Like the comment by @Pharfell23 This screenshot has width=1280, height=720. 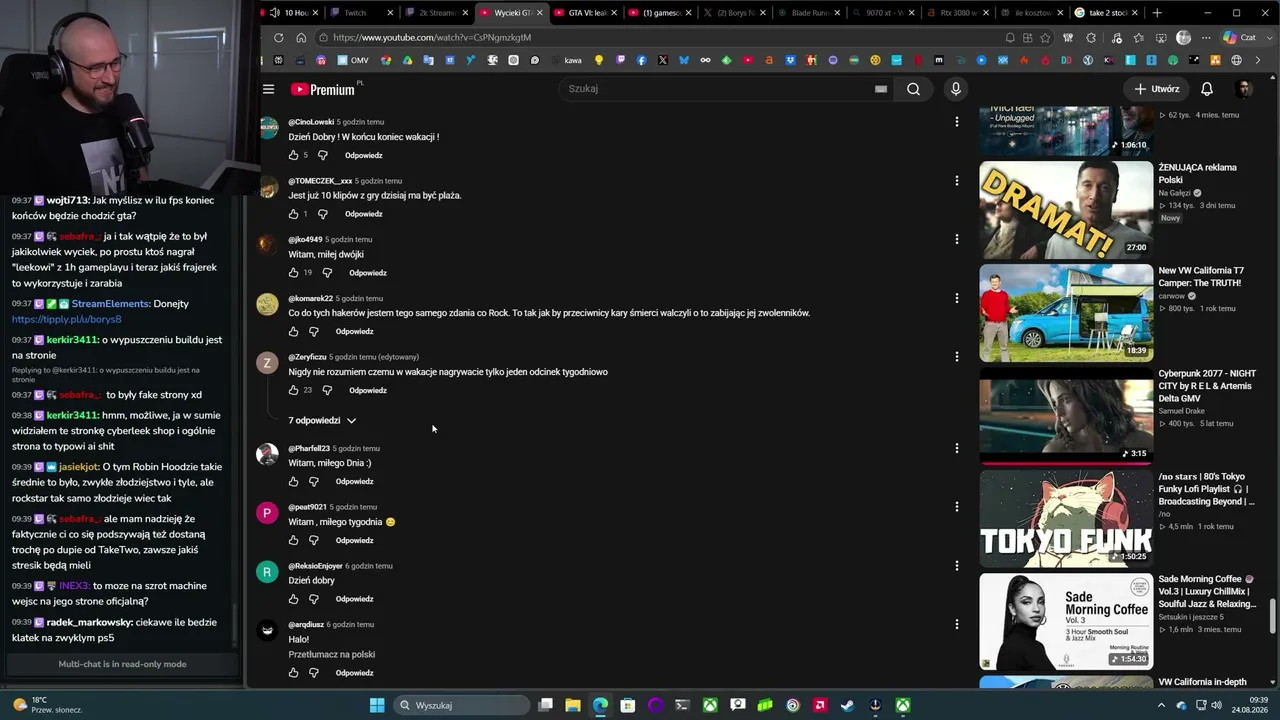click(x=293, y=481)
